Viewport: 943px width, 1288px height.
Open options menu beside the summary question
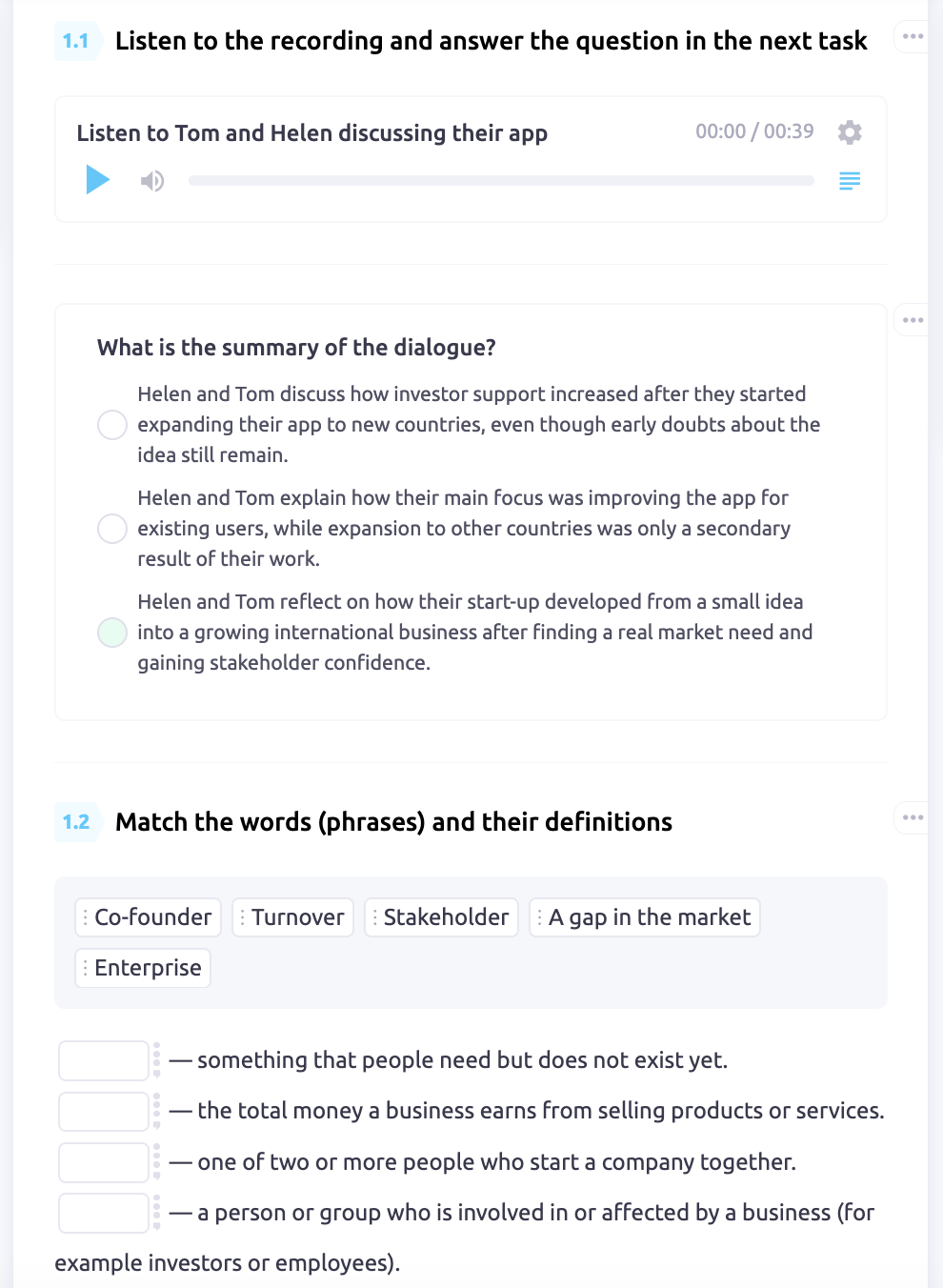pos(913,320)
